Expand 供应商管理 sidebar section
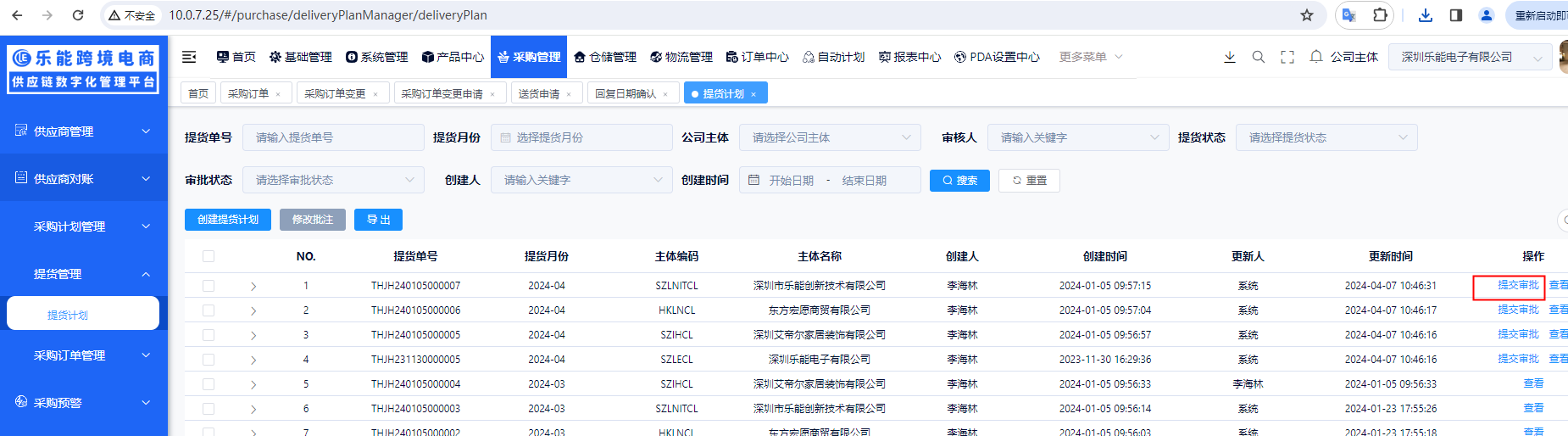Viewport: 1568px width, 436px height. [84, 131]
